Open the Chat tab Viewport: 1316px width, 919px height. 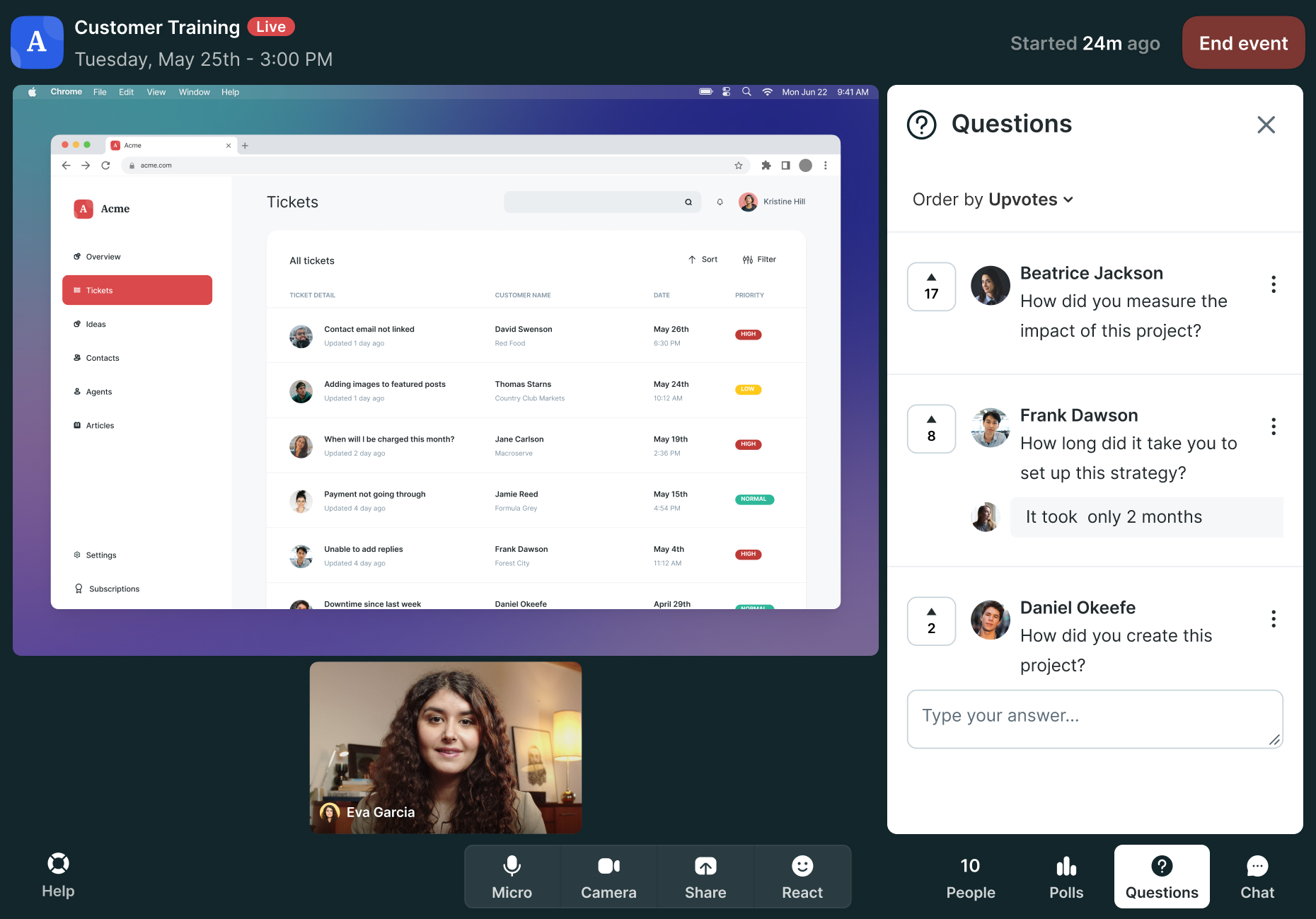pyautogui.click(x=1257, y=877)
